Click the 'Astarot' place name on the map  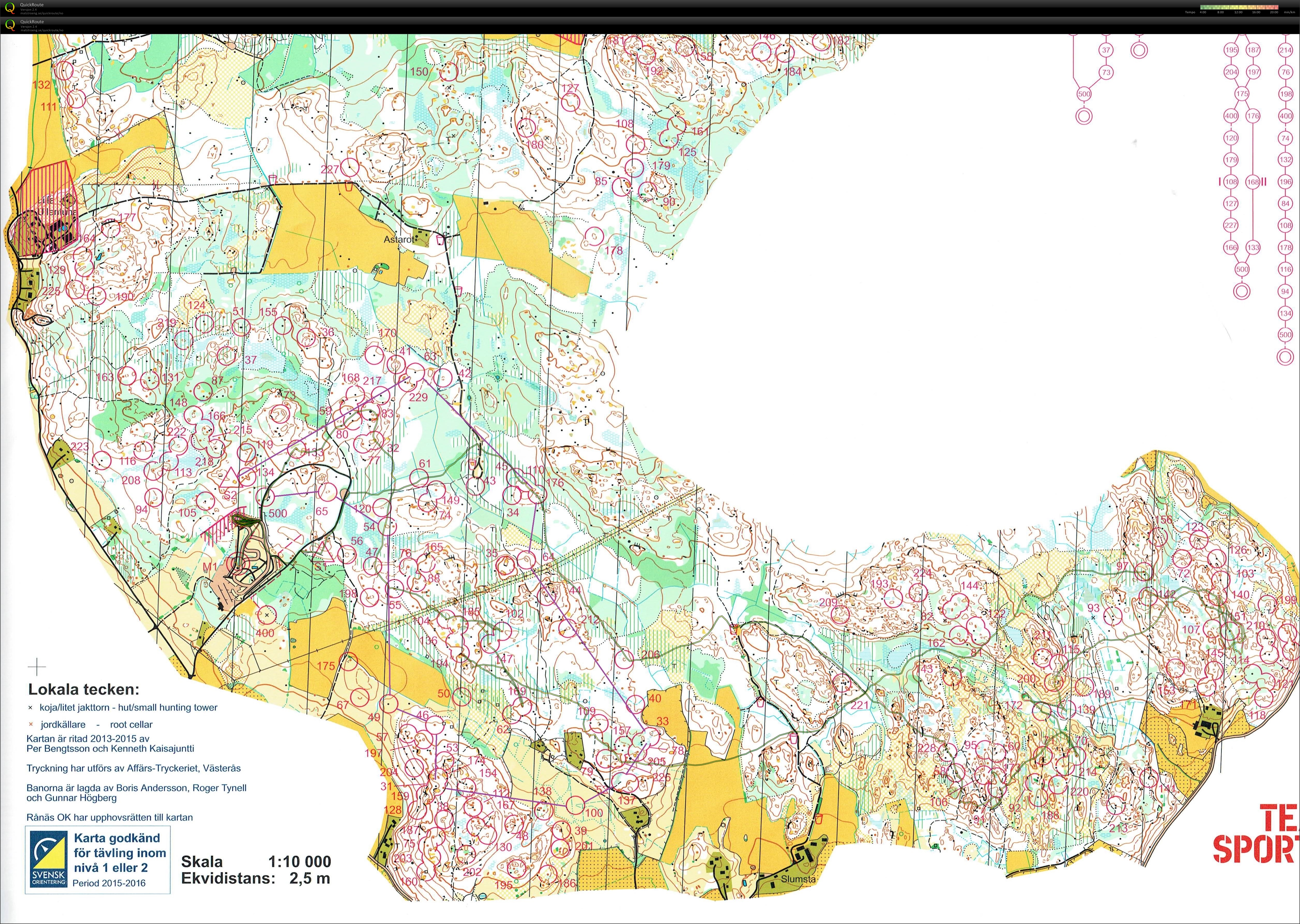tap(399, 240)
